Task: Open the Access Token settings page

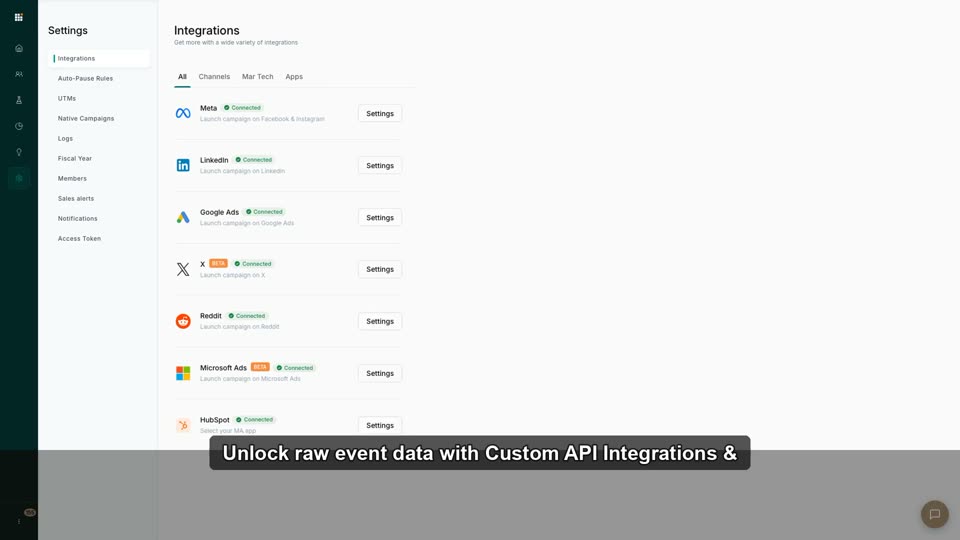Action: tap(80, 239)
